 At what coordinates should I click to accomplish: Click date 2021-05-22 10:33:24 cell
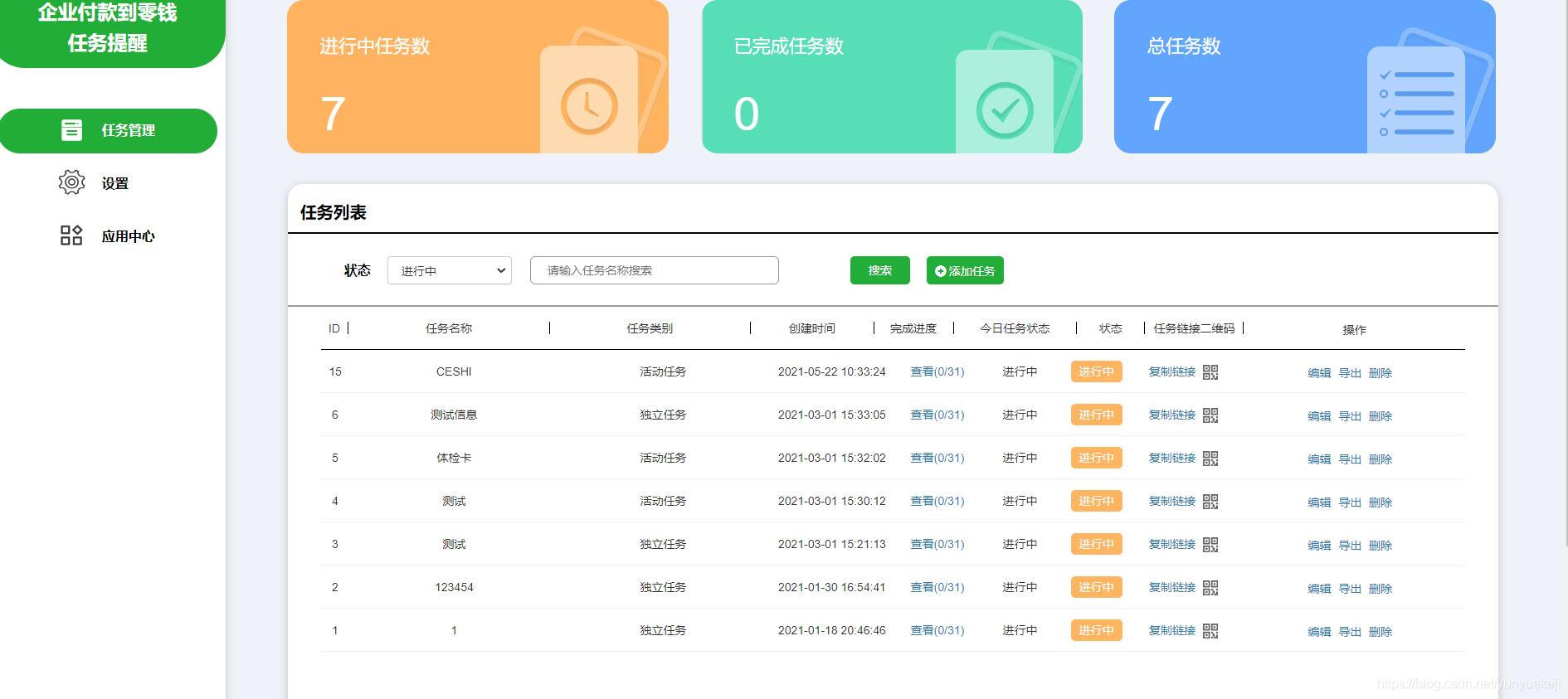click(x=832, y=371)
